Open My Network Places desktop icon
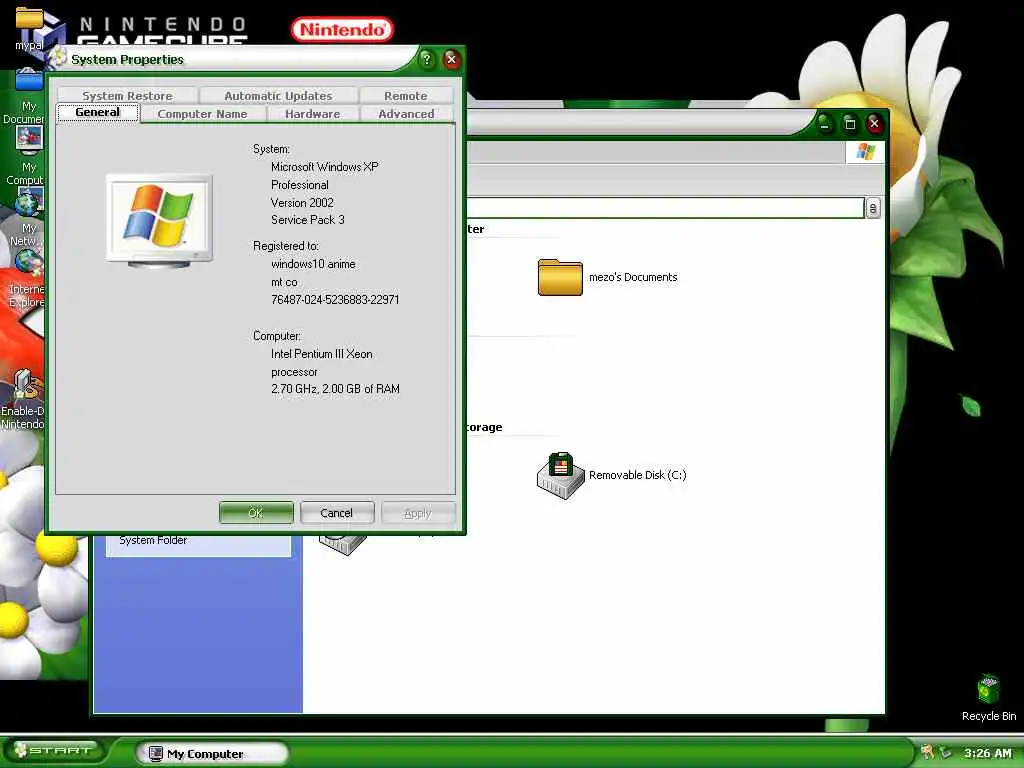This screenshot has width=1024, height=768. (27, 217)
